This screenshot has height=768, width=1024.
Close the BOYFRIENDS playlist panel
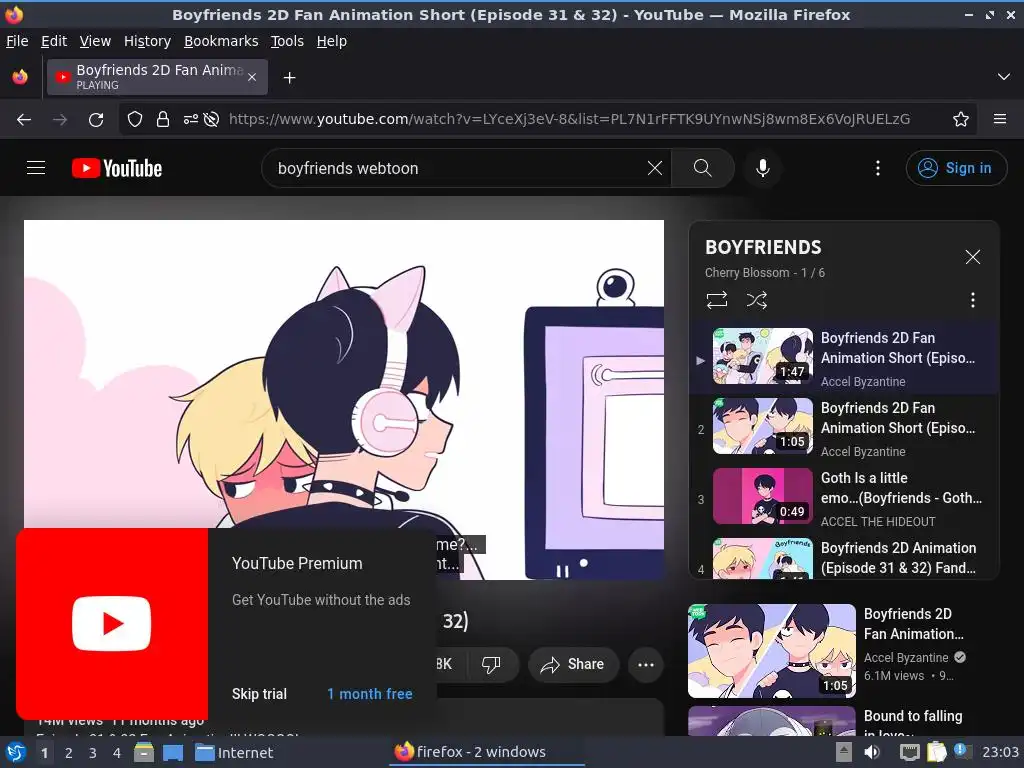click(x=972, y=257)
